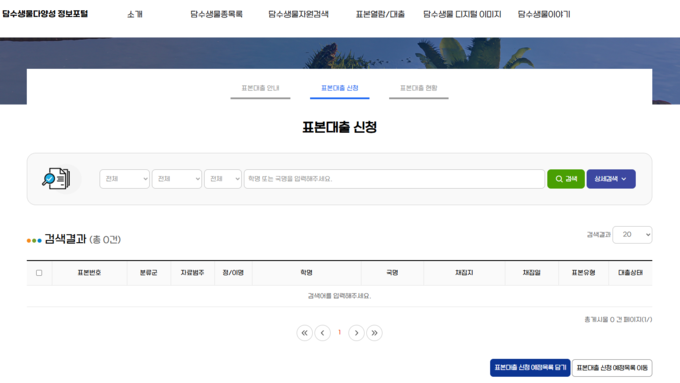Open the 담수생물종목록 menu
This screenshot has width=680, height=383.
(x=216, y=14)
